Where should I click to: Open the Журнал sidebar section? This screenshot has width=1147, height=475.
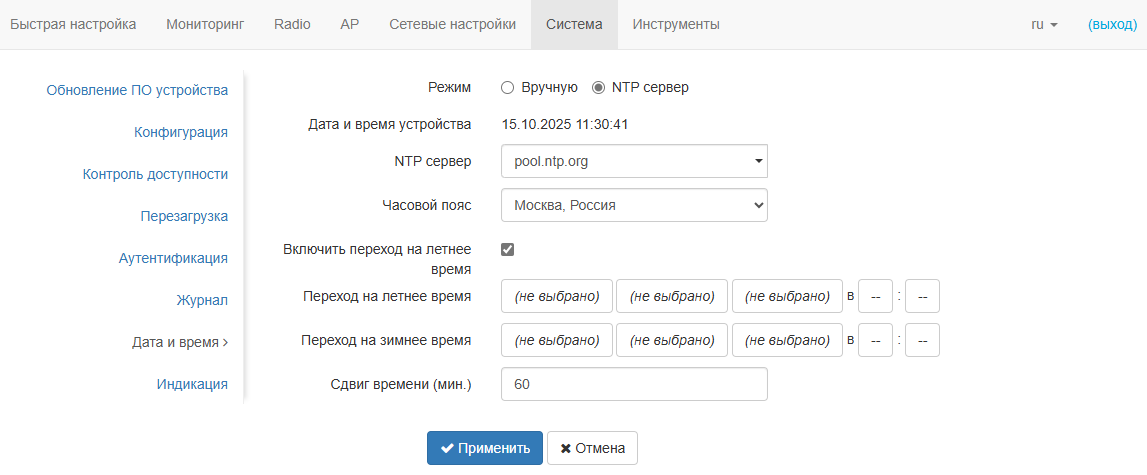click(203, 300)
